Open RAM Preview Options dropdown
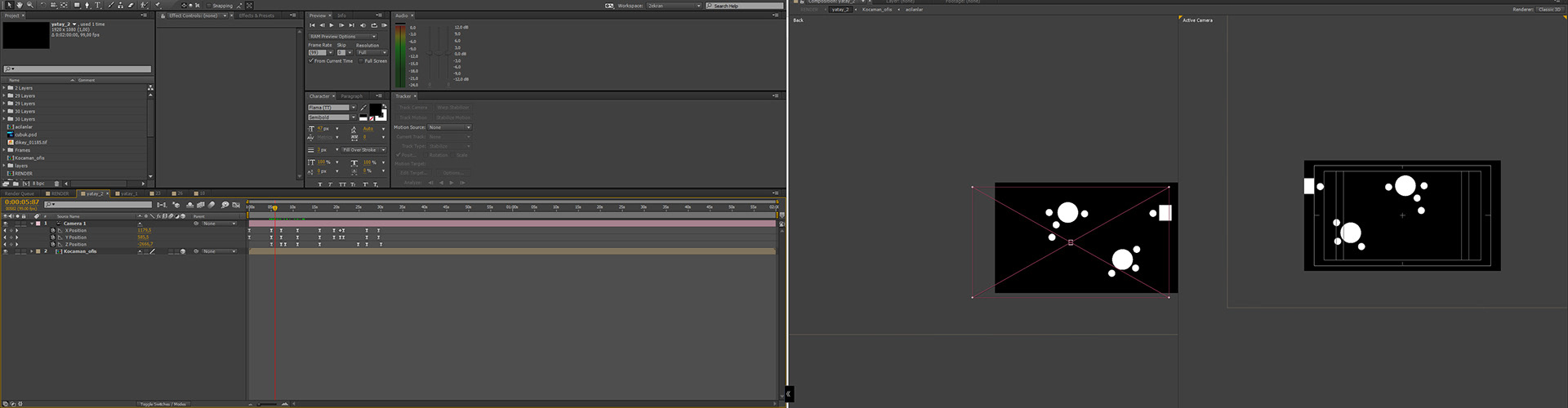 tap(343, 37)
